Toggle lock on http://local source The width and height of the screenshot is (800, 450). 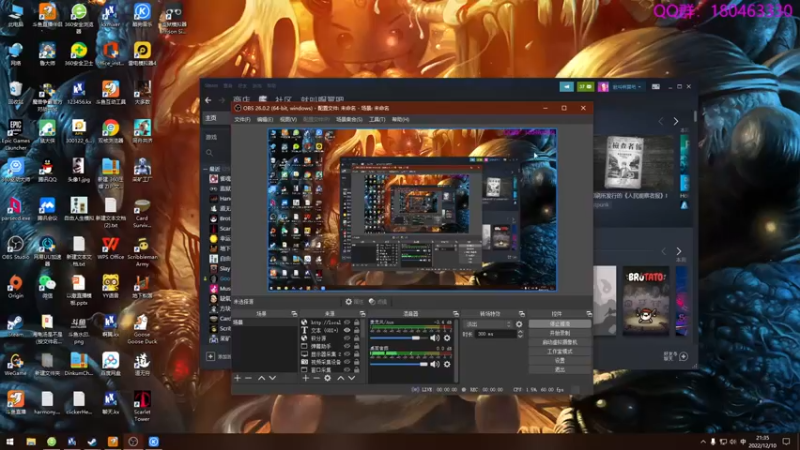coord(357,322)
